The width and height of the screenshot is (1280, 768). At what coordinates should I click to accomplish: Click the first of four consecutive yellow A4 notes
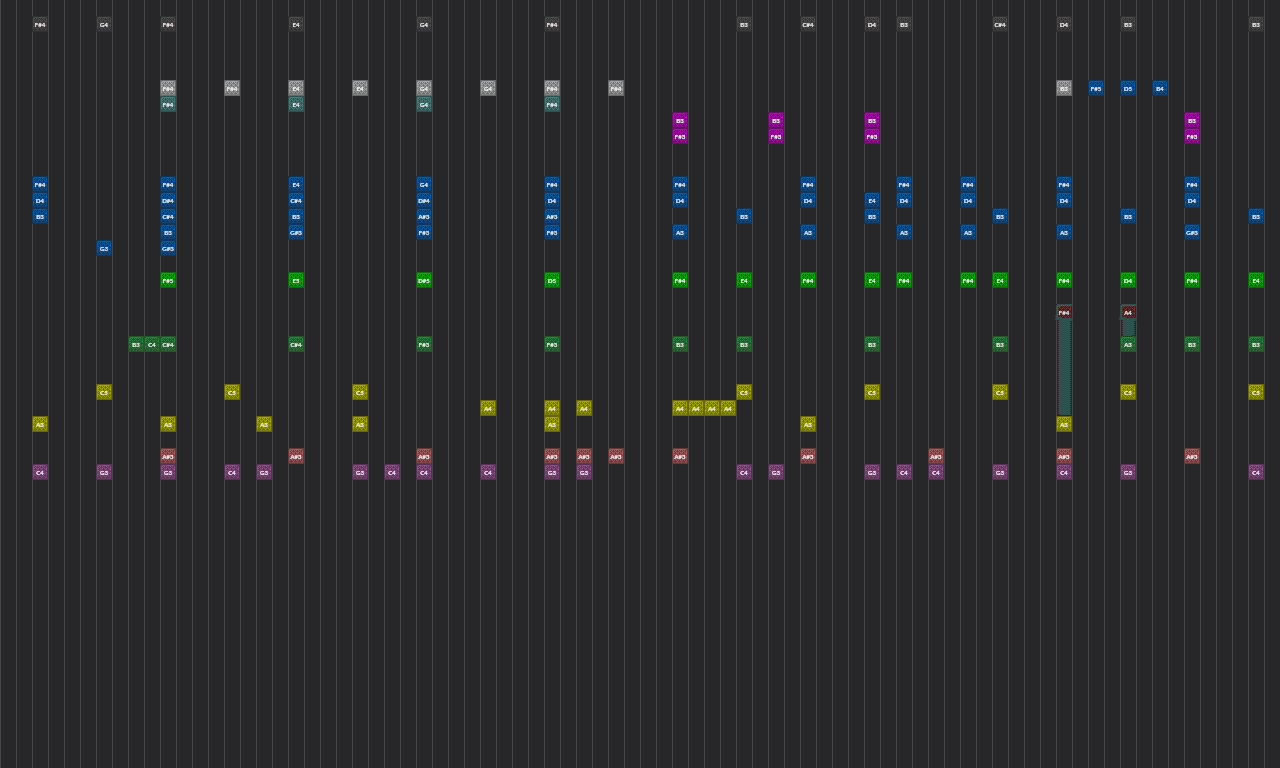(x=680, y=408)
